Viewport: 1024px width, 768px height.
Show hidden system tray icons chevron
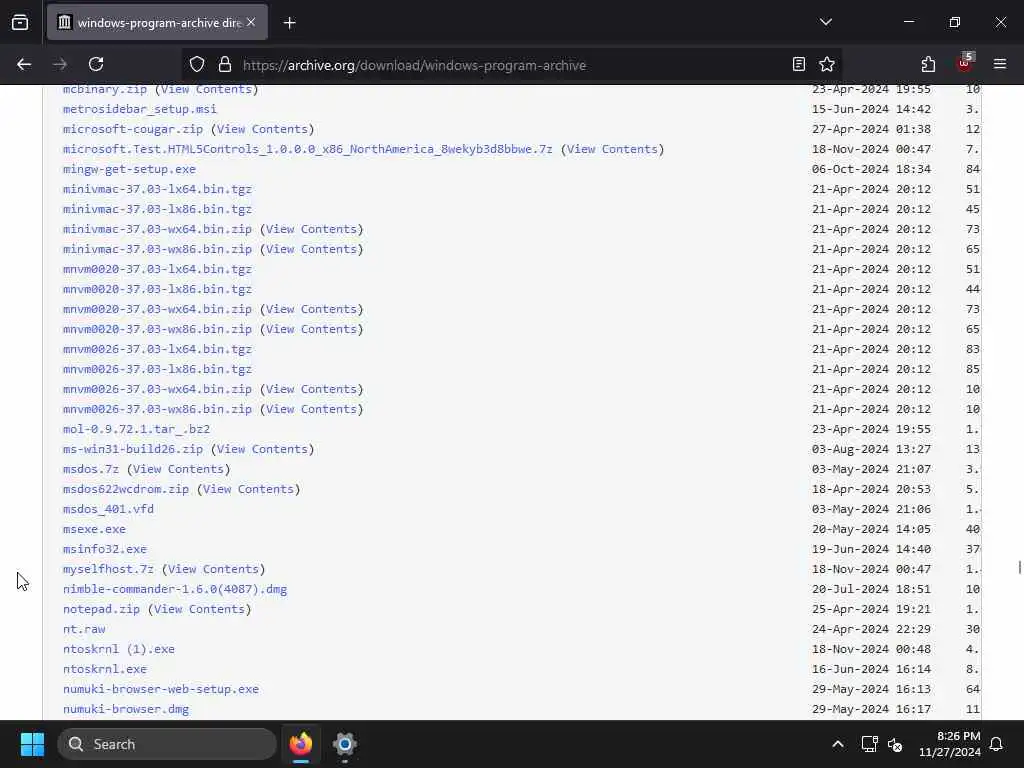(x=838, y=744)
